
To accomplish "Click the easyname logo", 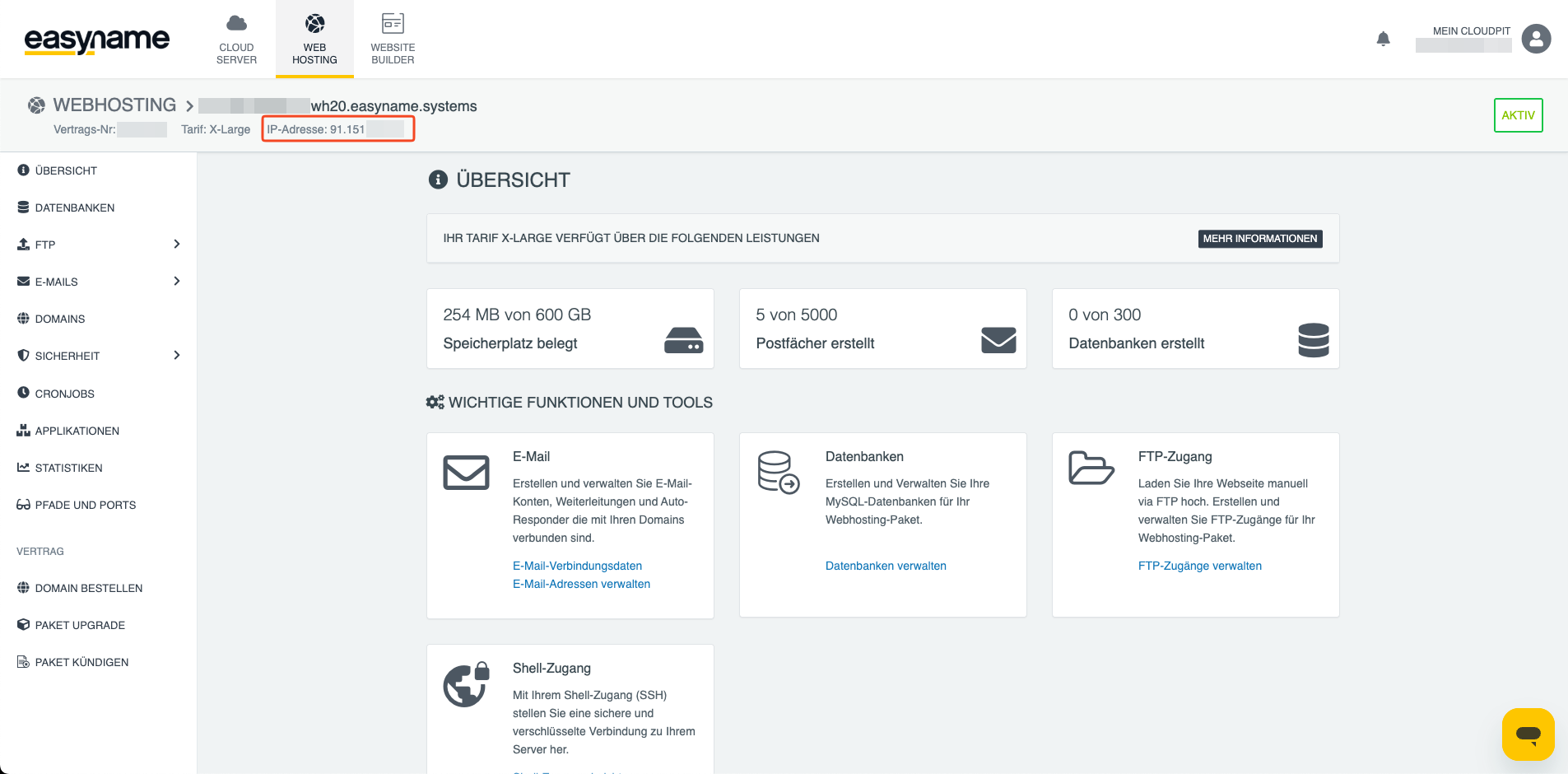I will [96, 40].
